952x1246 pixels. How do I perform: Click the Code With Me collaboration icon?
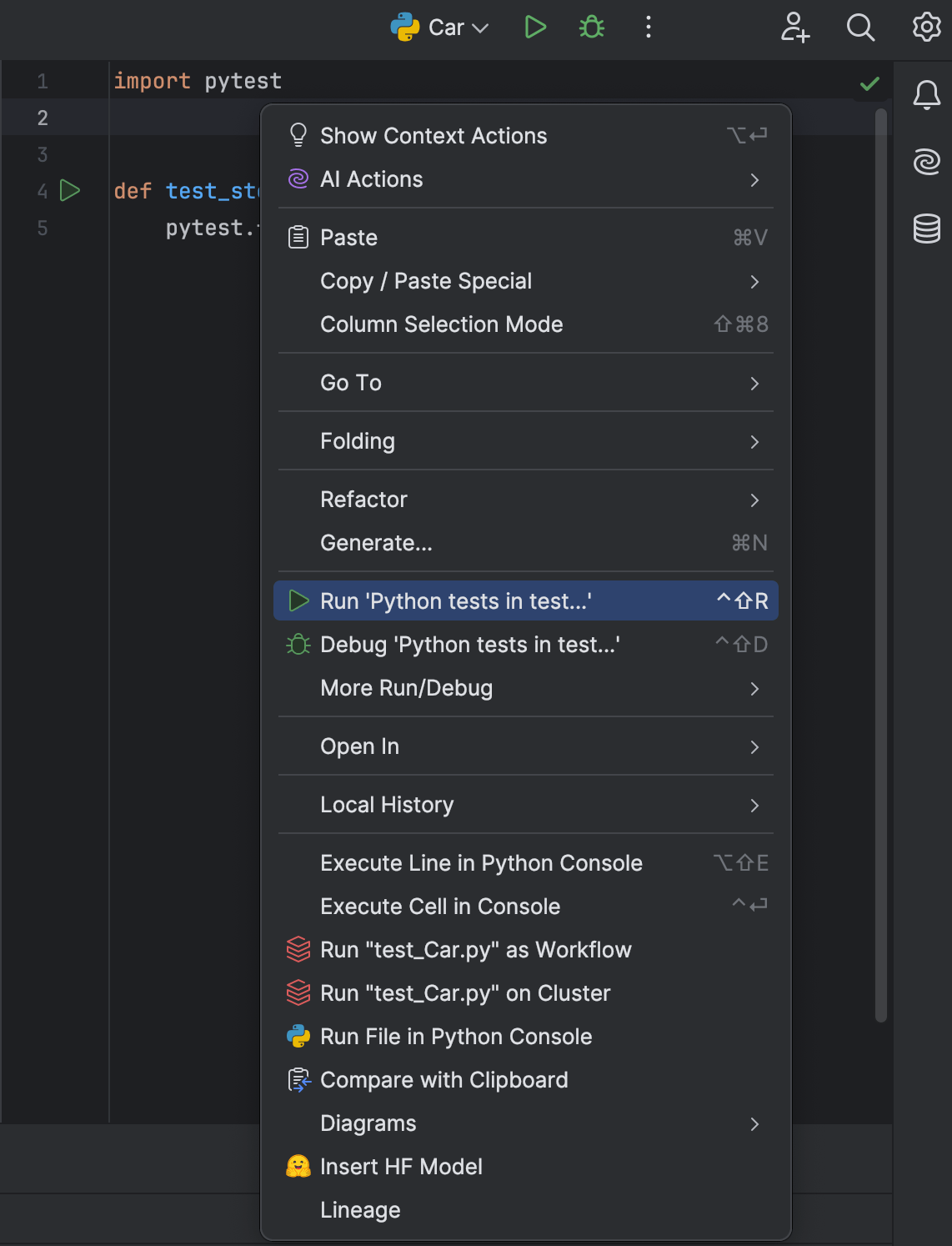(794, 27)
